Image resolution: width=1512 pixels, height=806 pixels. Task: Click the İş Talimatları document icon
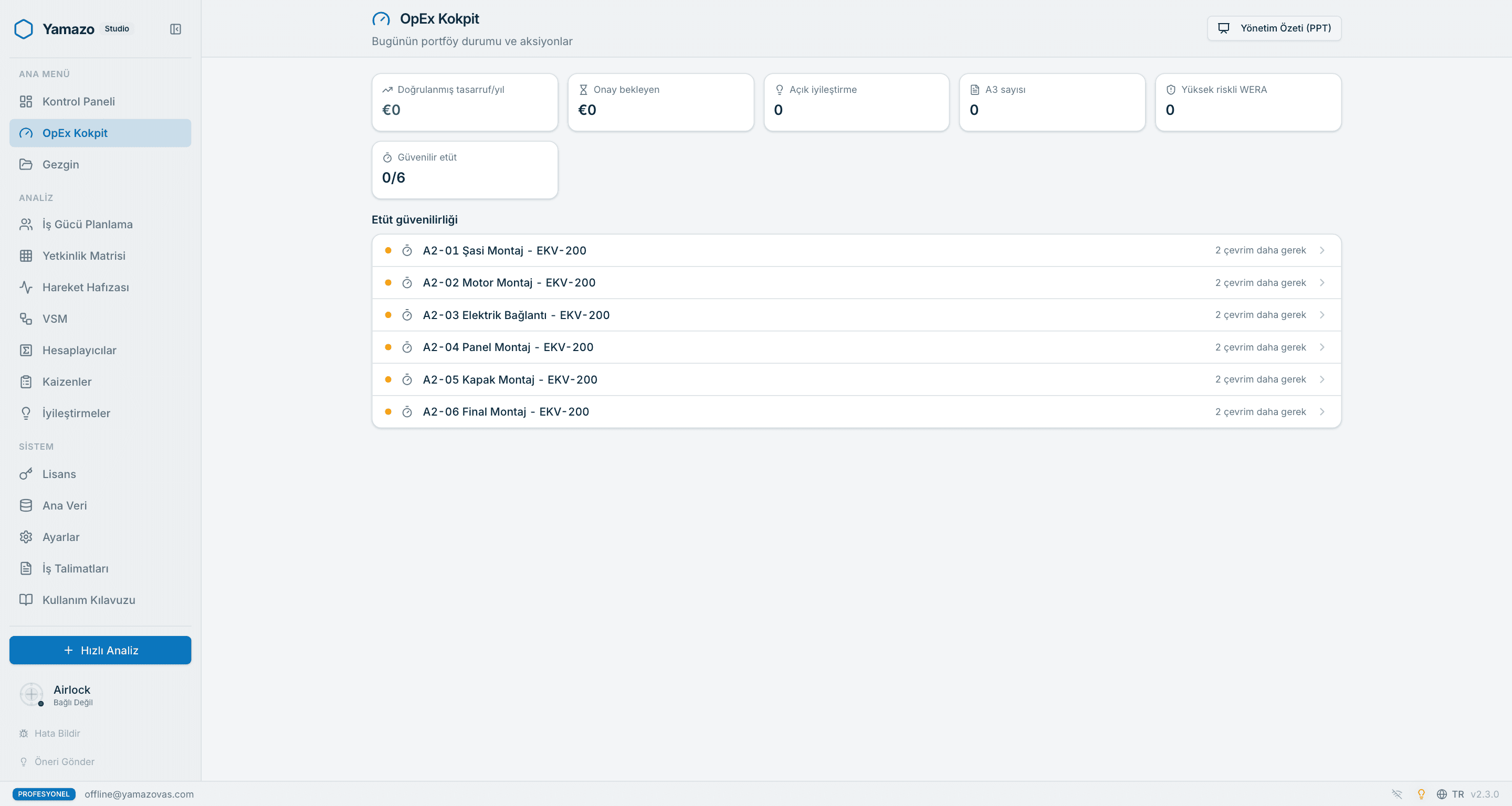26,568
